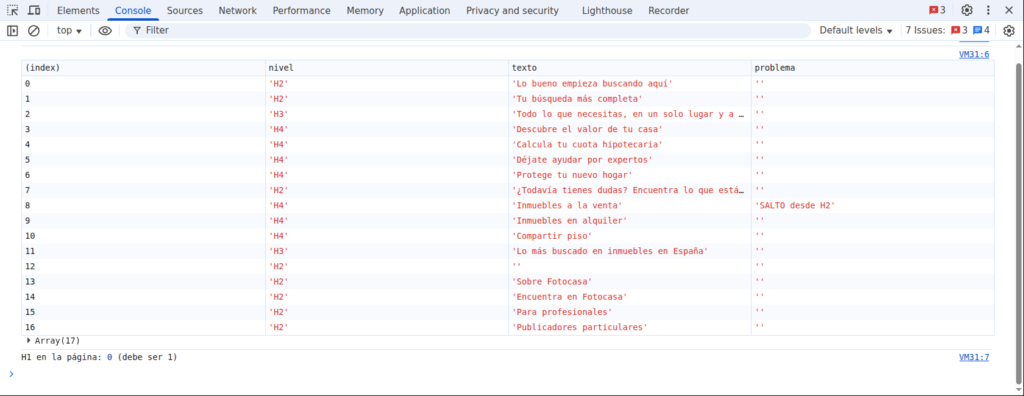The height and width of the screenshot is (396, 1024).
Task: Open the Performance tab
Action: (x=301, y=10)
